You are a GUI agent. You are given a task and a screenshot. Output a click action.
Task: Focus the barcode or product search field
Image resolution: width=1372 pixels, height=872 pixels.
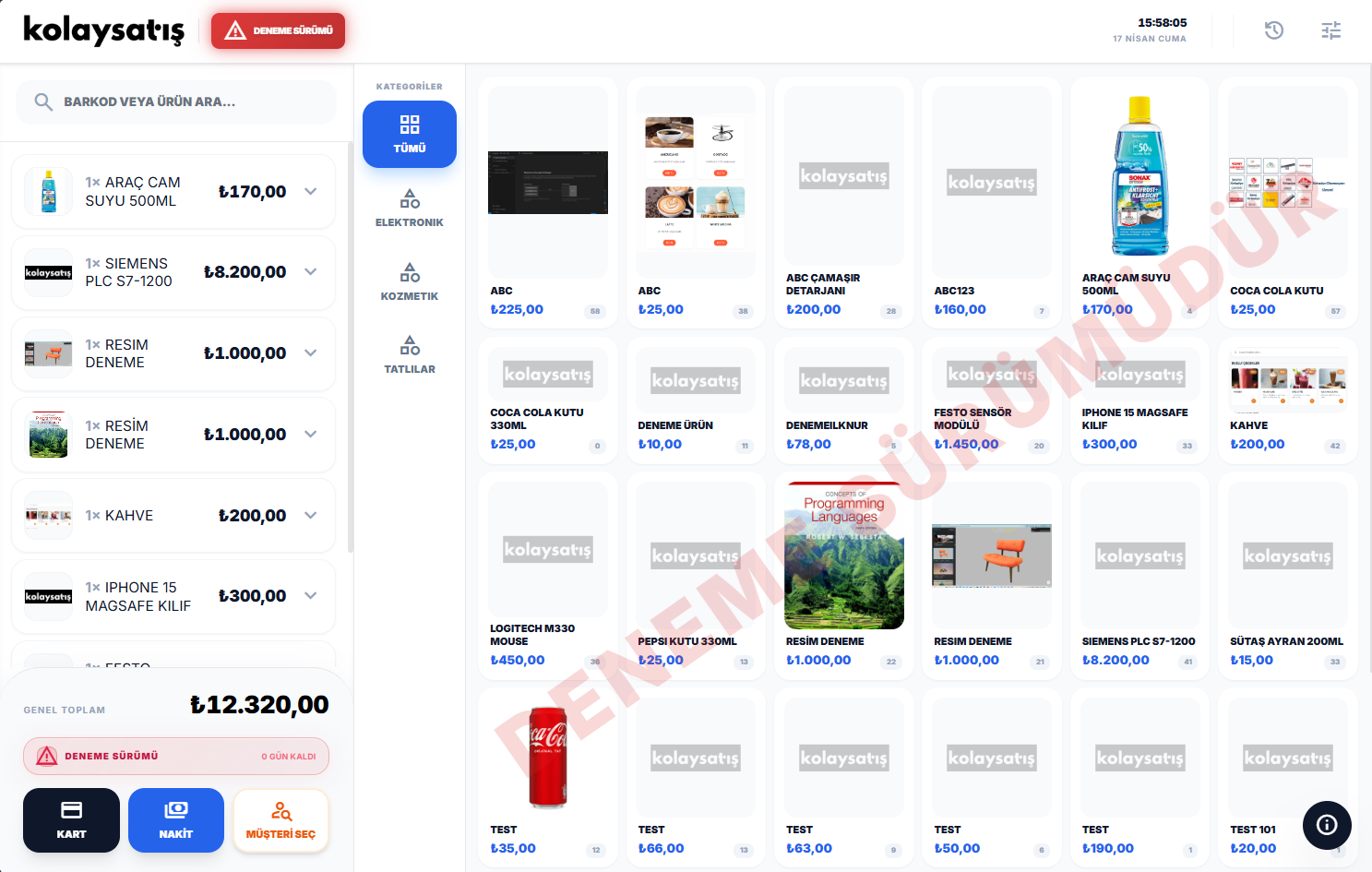(x=176, y=102)
